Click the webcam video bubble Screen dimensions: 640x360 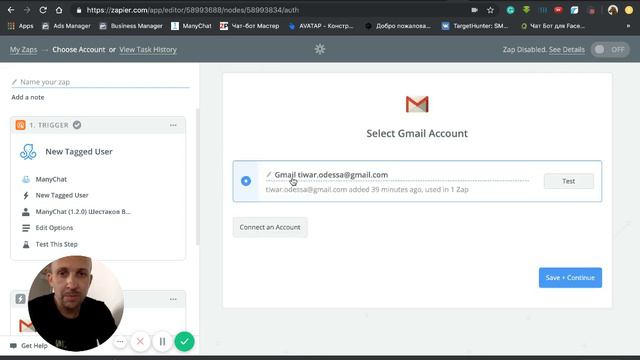point(76,303)
